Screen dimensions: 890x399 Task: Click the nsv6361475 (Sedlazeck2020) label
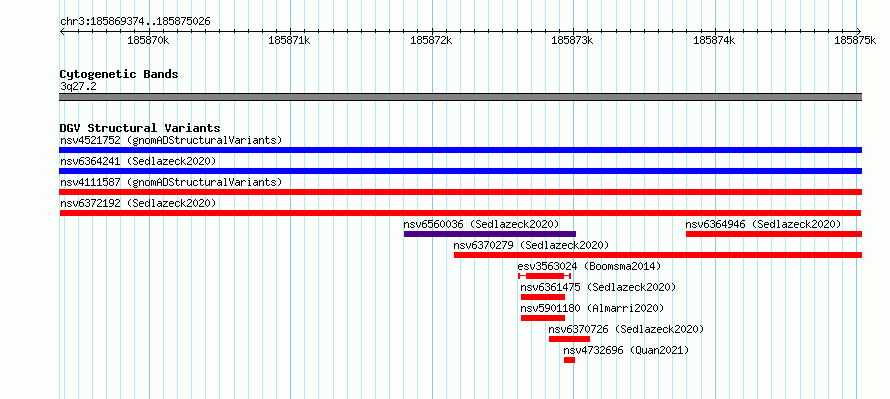pos(599,287)
